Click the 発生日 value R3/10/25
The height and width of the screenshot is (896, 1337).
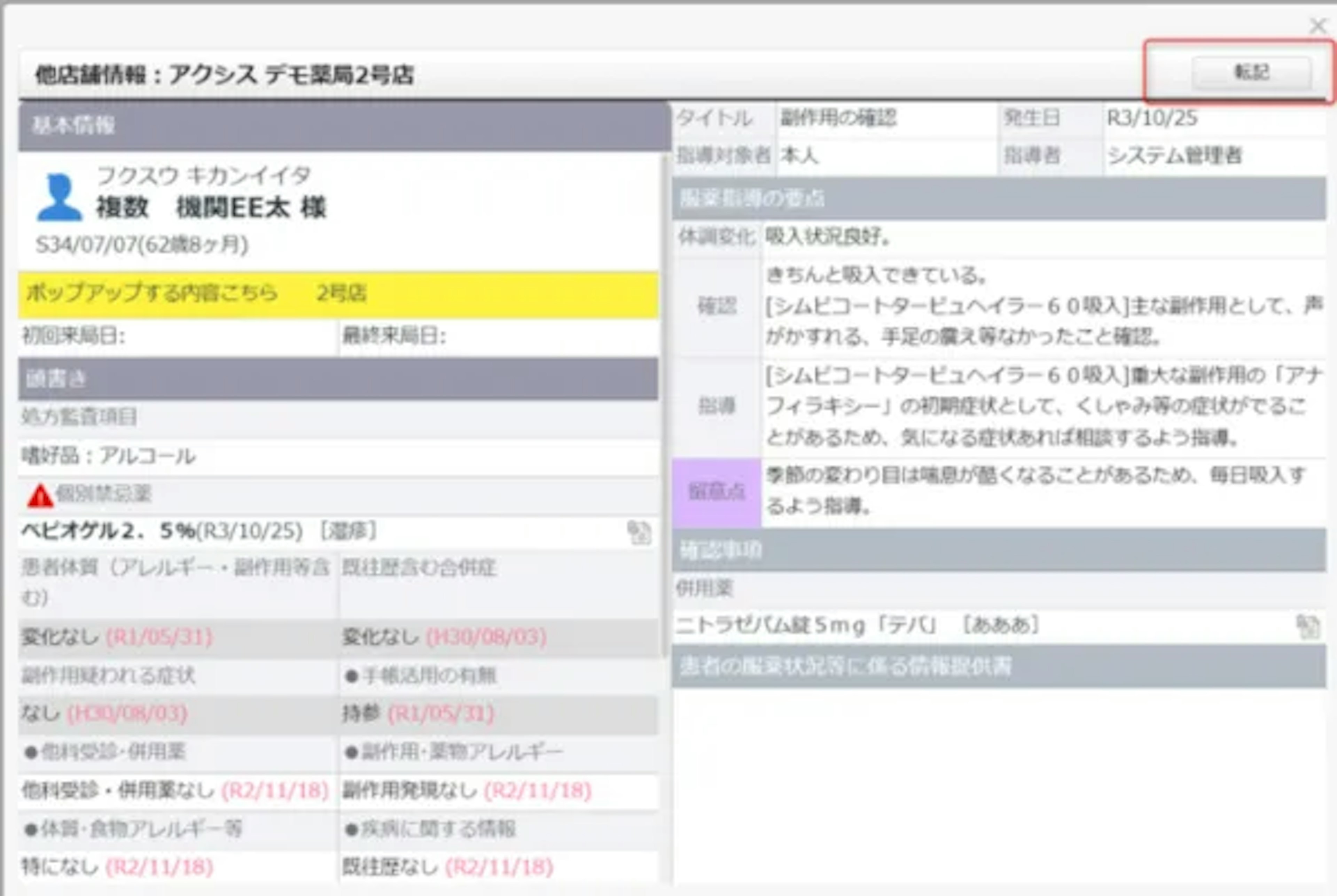point(1152,118)
